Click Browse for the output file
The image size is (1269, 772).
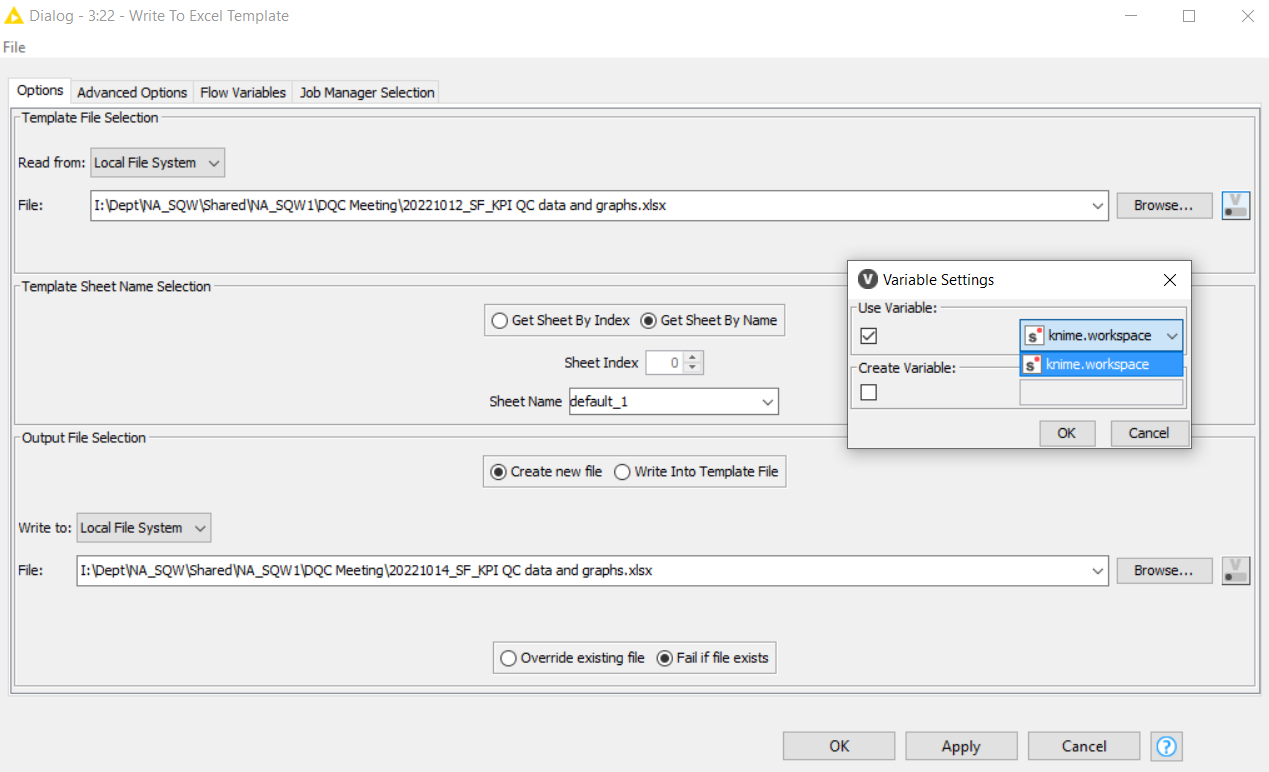point(1164,570)
